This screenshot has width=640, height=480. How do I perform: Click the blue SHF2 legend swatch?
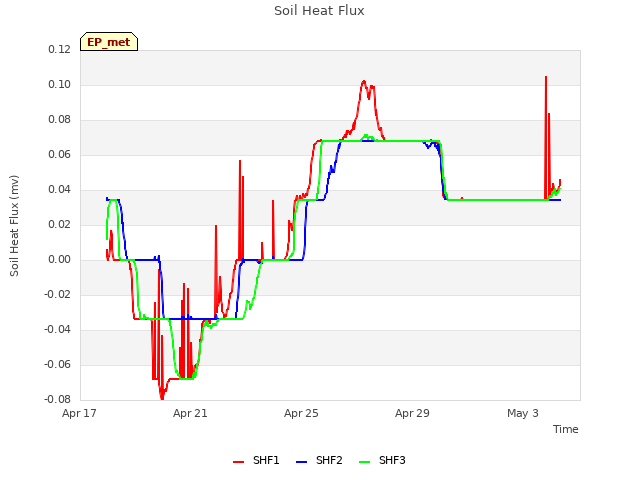point(301,462)
